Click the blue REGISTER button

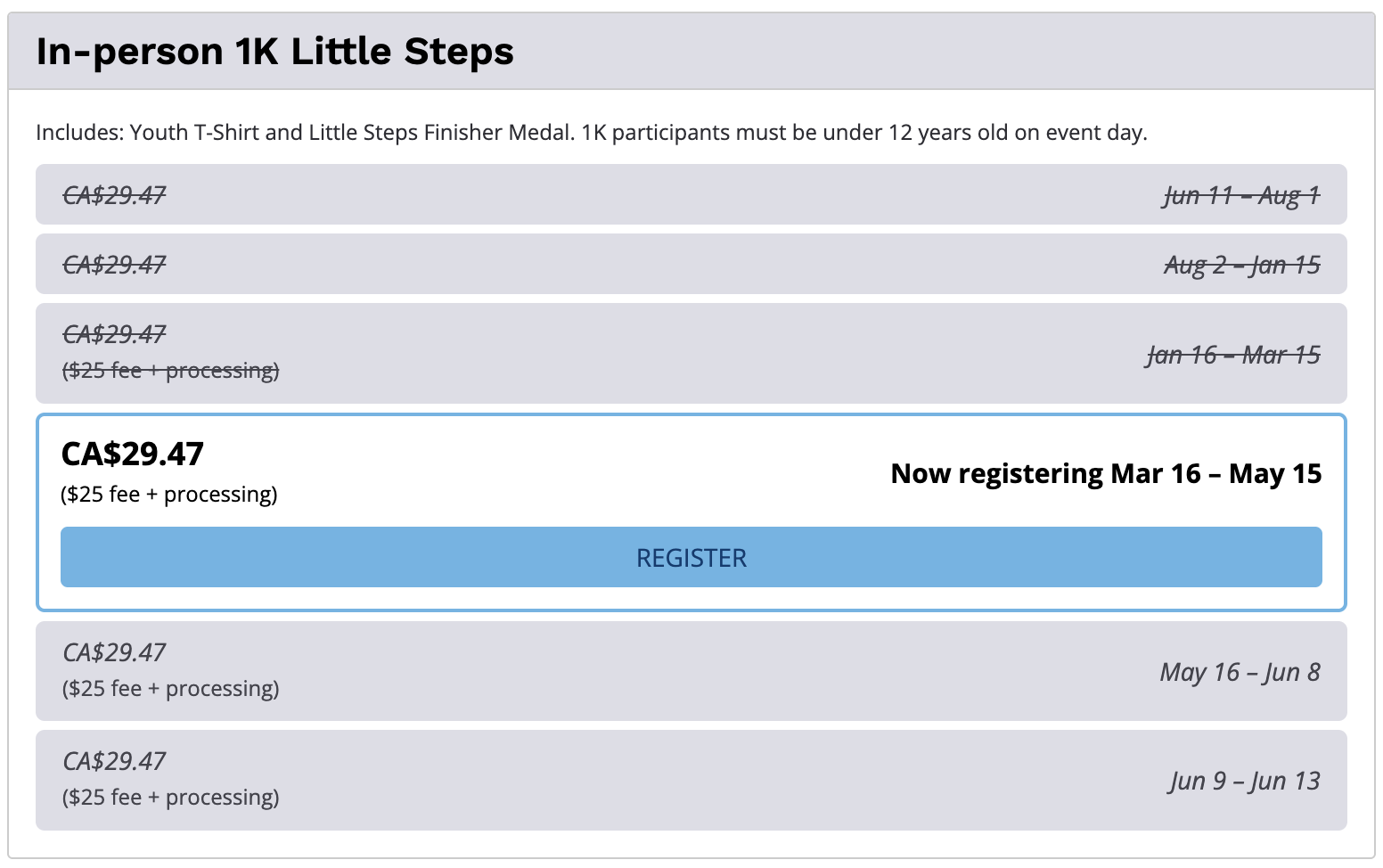tap(691, 557)
